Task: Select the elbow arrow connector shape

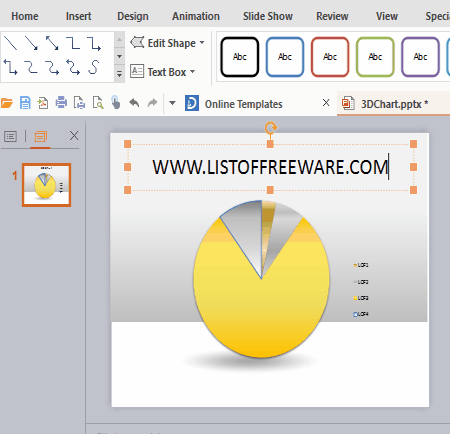Action: coord(94,43)
